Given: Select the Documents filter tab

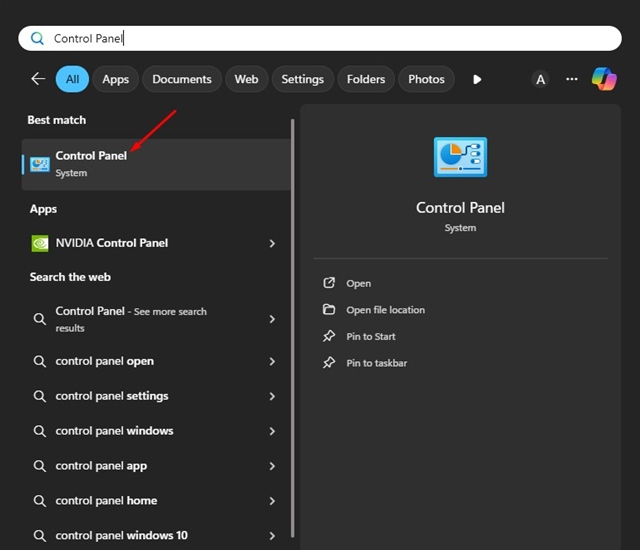Looking at the screenshot, I should [182, 79].
